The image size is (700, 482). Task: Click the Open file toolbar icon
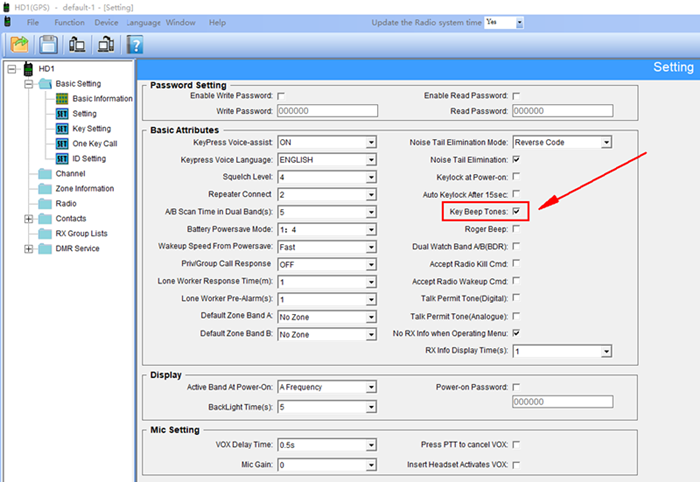(18, 44)
